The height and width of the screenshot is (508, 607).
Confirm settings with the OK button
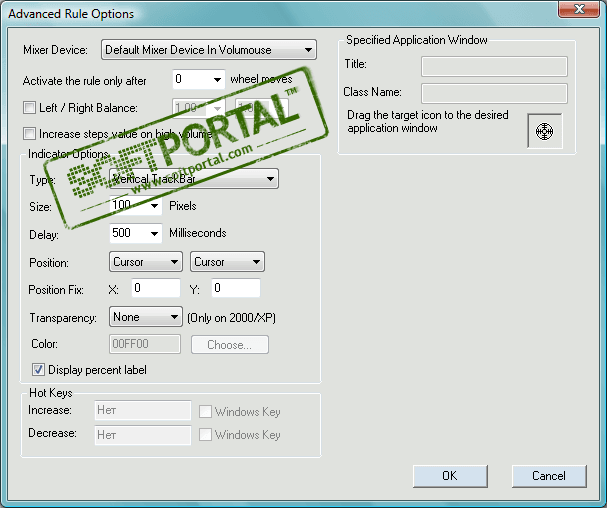(450, 476)
